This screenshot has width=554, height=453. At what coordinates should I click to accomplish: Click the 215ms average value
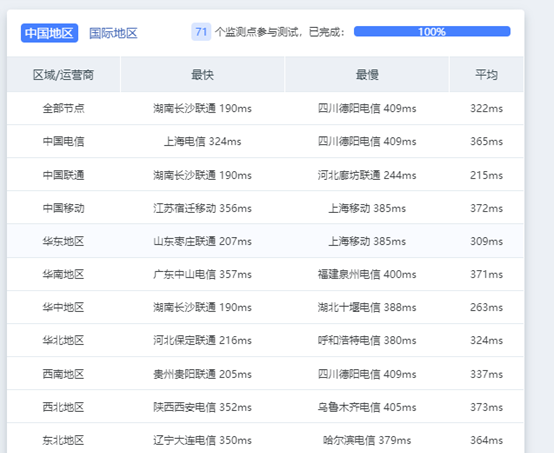pyautogui.click(x=487, y=175)
